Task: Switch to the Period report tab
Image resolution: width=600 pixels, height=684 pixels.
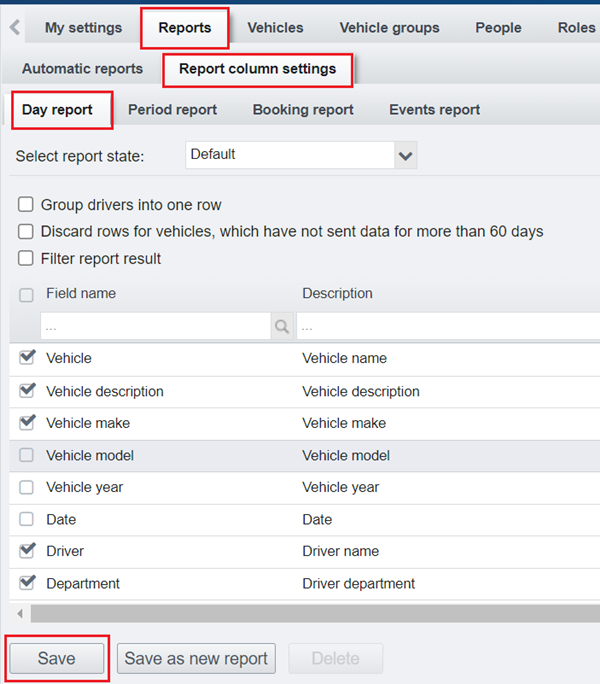Action: pos(172,110)
